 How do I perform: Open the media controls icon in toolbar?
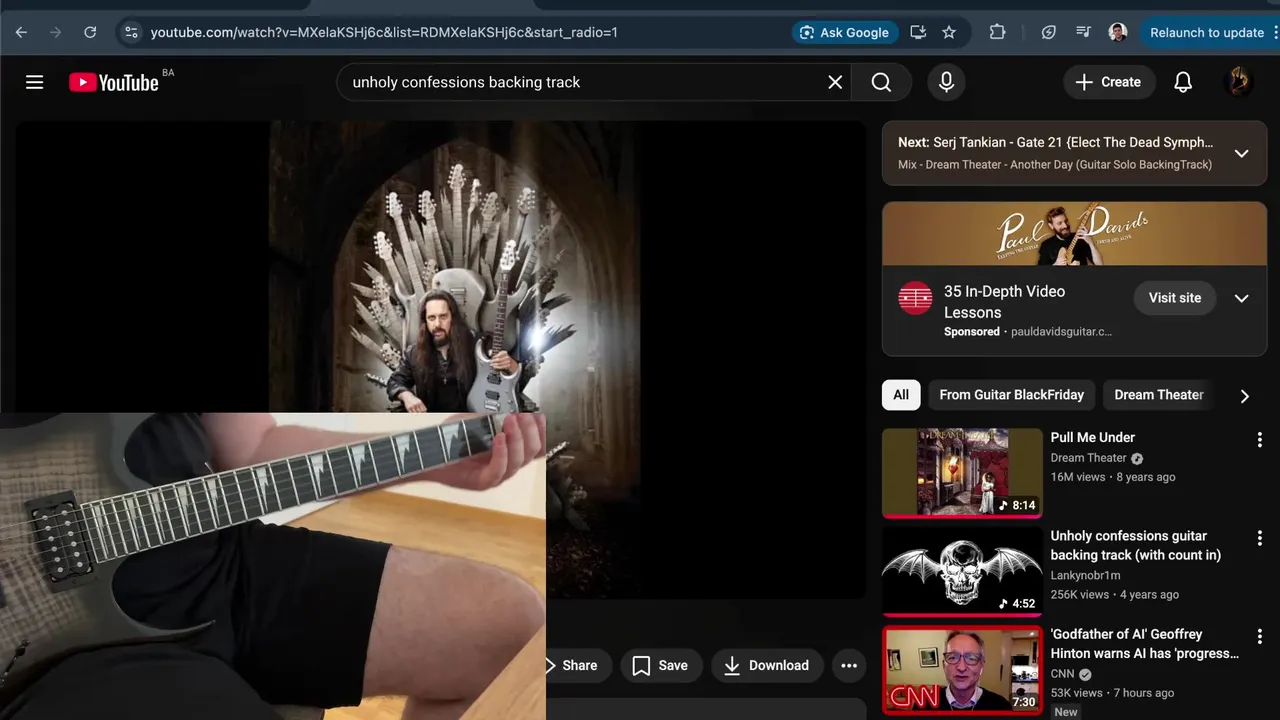[x=1083, y=32]
